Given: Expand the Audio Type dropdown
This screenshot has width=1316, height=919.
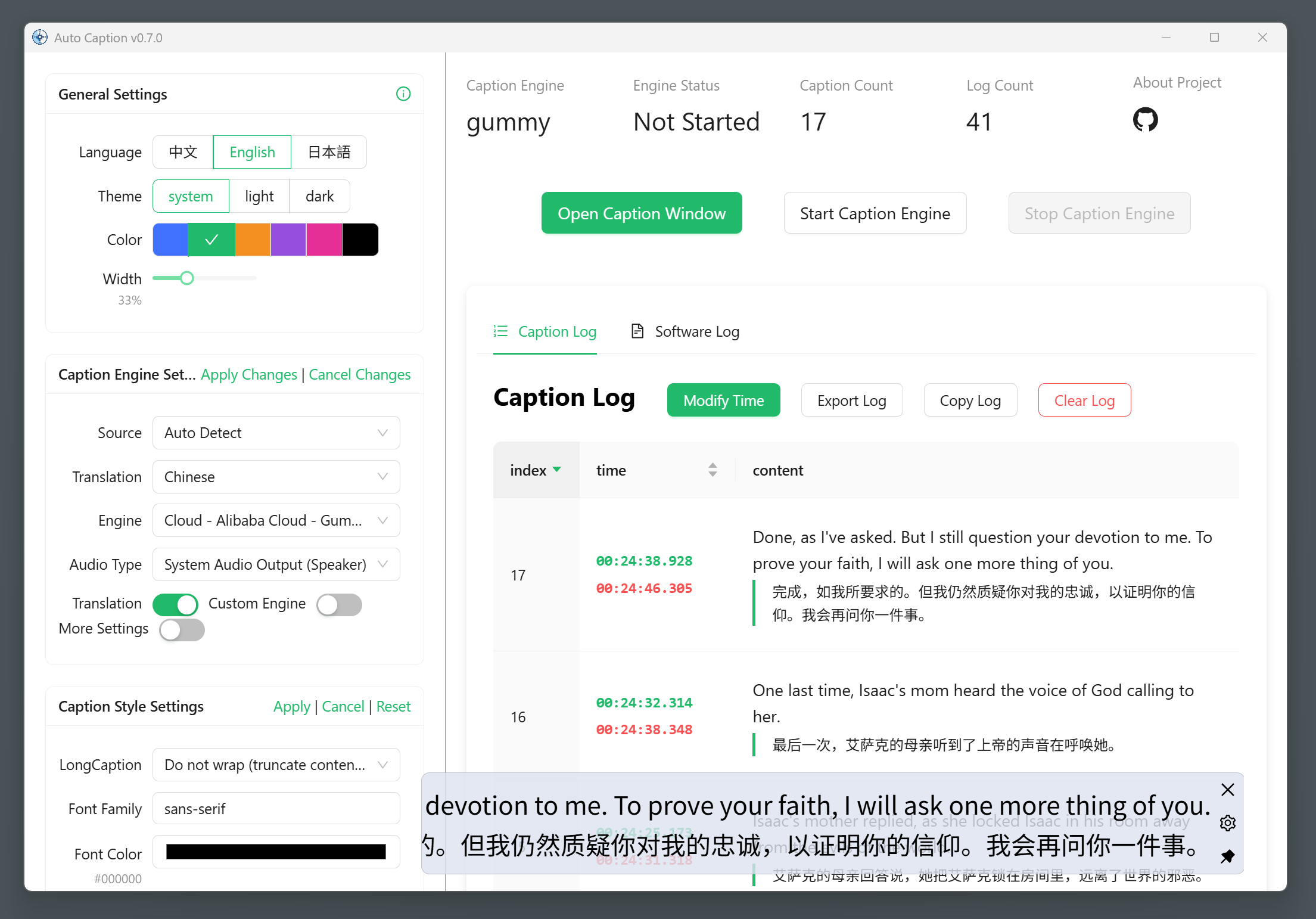Looking at the screenshot, I should pos(276,564).
